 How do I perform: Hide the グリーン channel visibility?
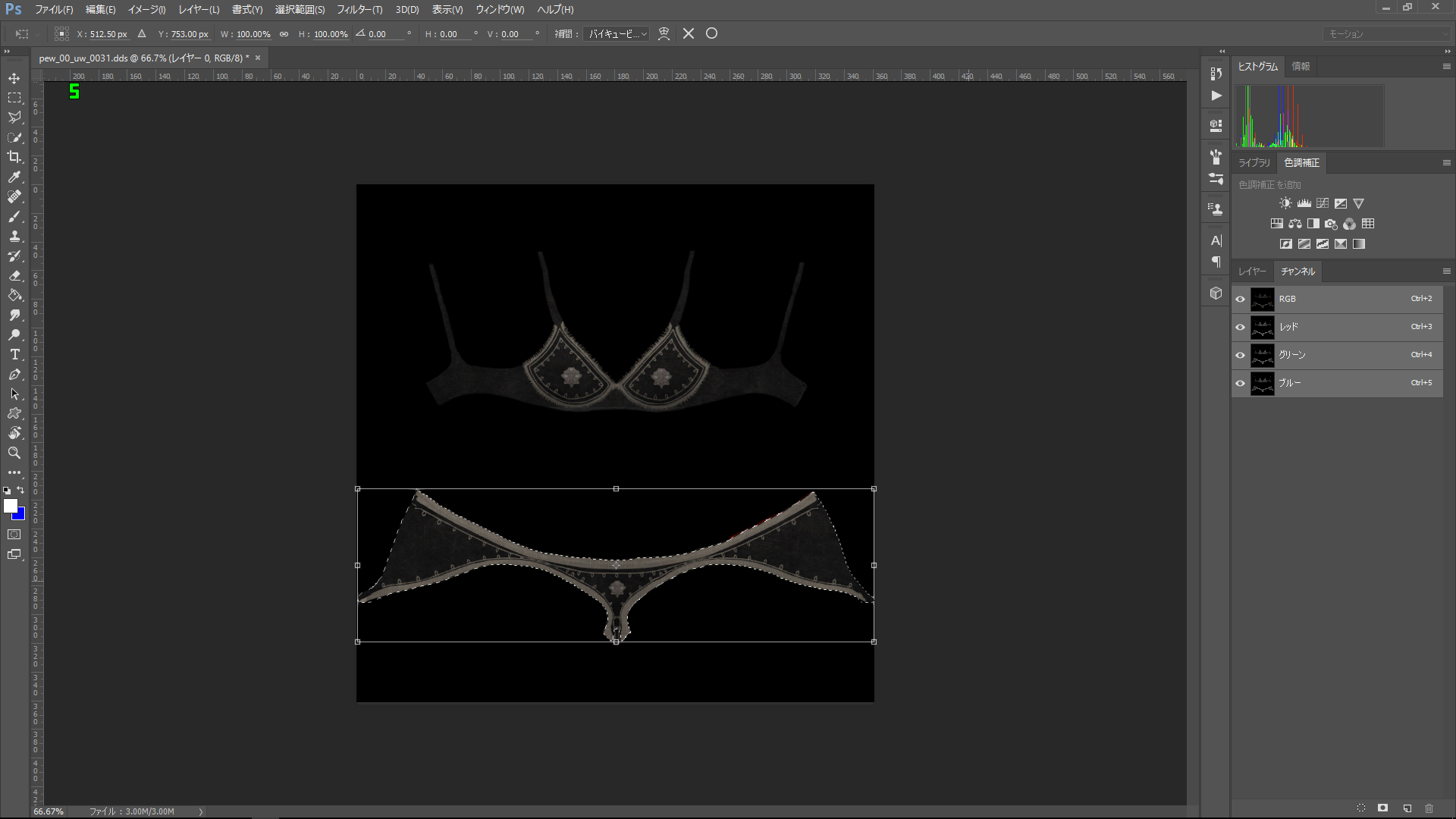[x=1241, y=355]
